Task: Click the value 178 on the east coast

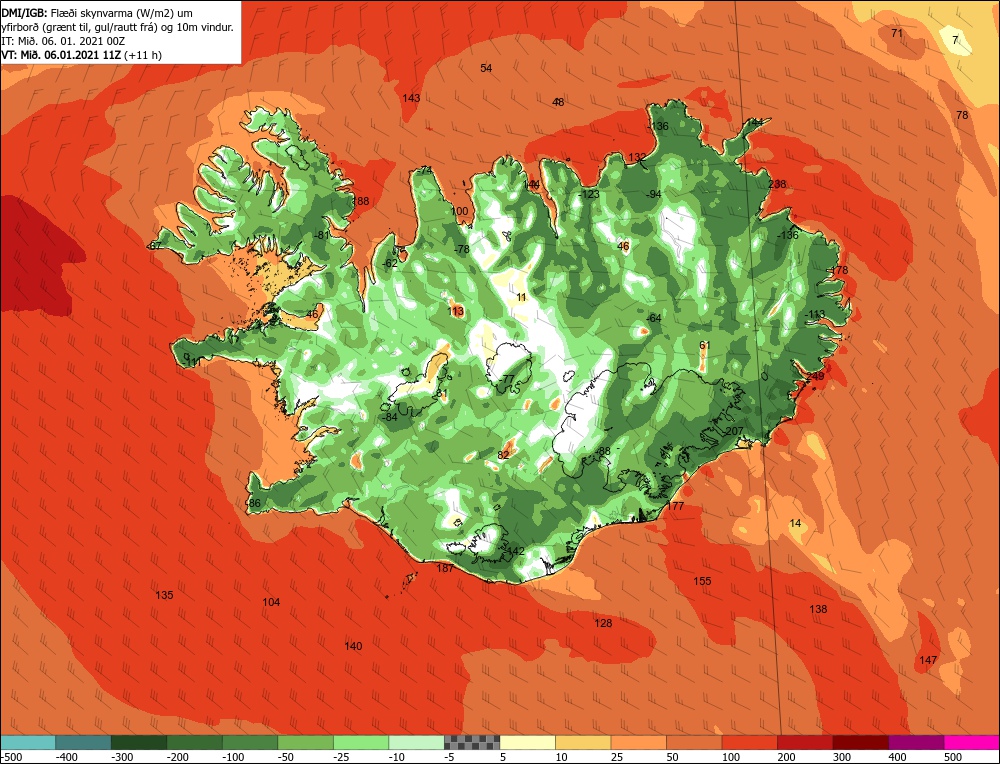Action: (839, 270)
